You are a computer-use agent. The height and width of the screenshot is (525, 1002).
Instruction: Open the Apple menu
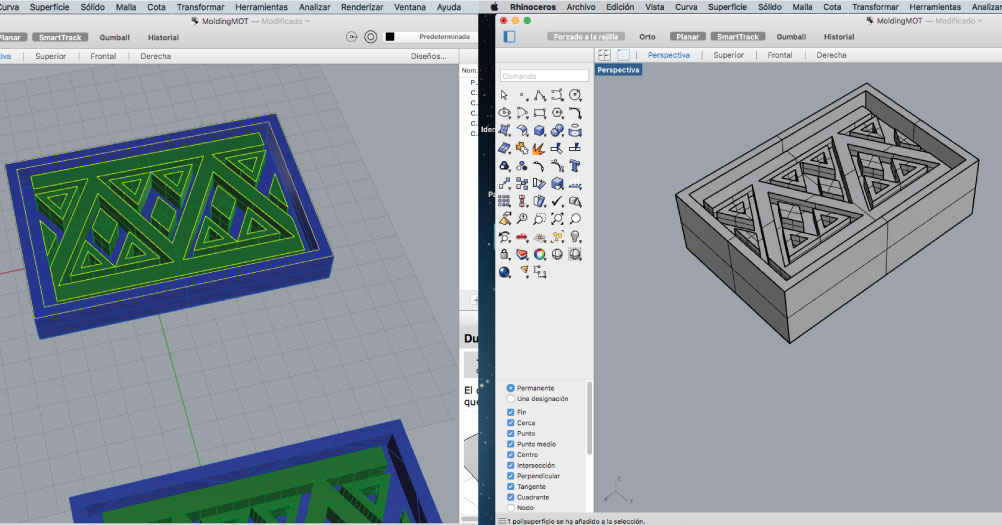(494, 7)
